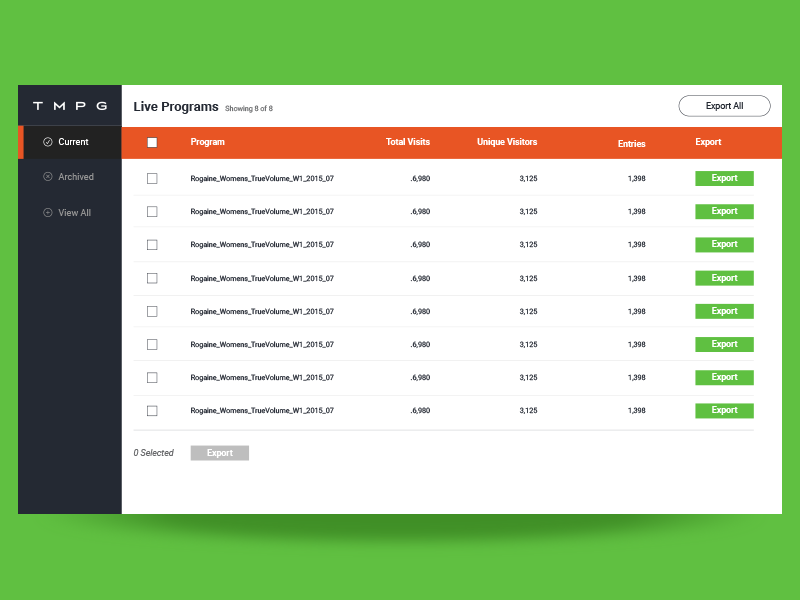The width and height of the screenshot is (800, 600).
Task: Click the Entries column header
Action: (632, 144)
